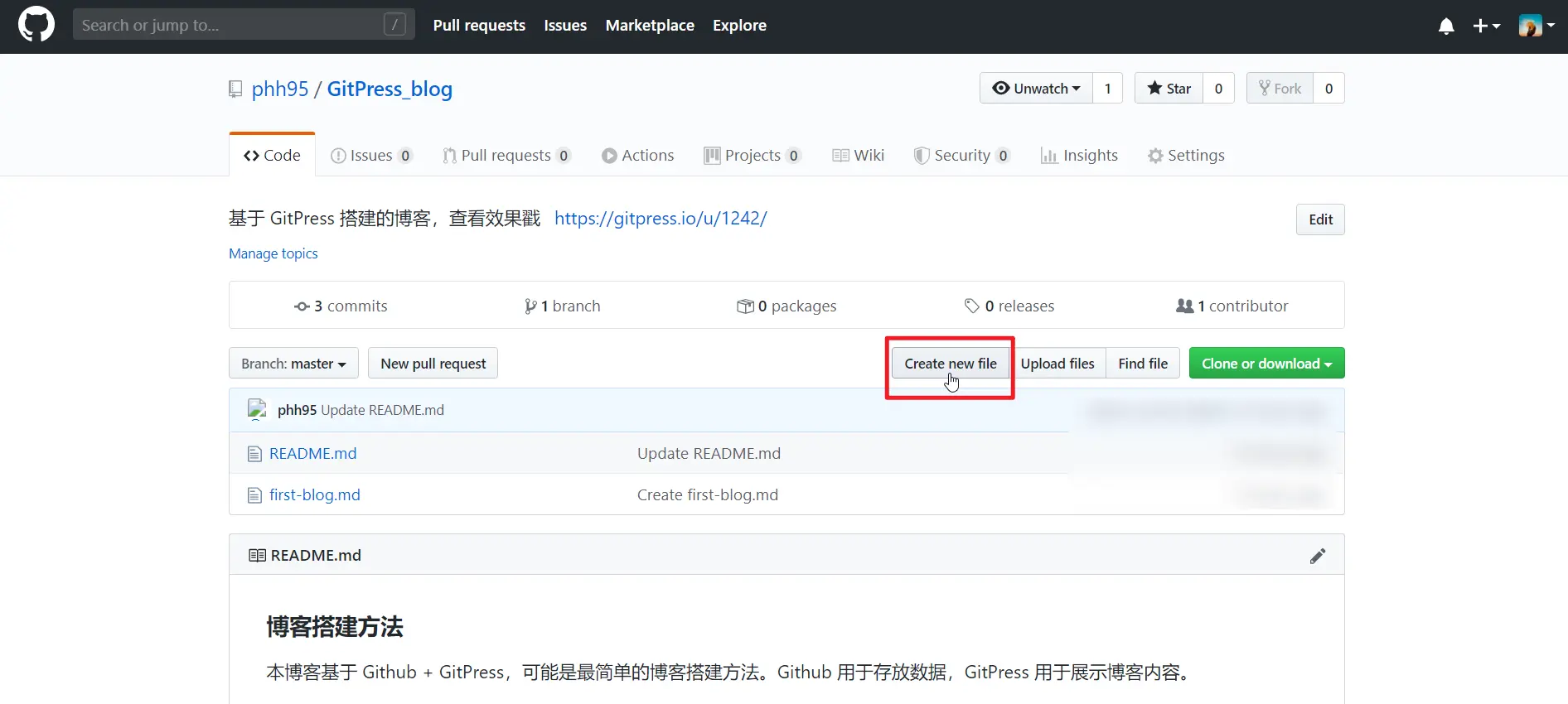Open the first-blog.md file

pyautogui.click(x=315, y=494)
